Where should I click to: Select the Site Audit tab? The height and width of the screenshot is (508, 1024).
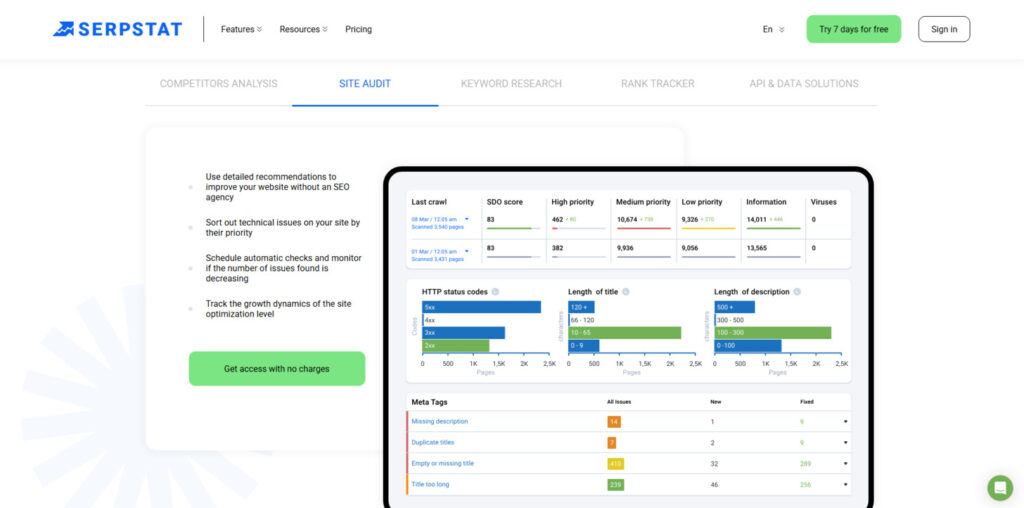point(365,84)
